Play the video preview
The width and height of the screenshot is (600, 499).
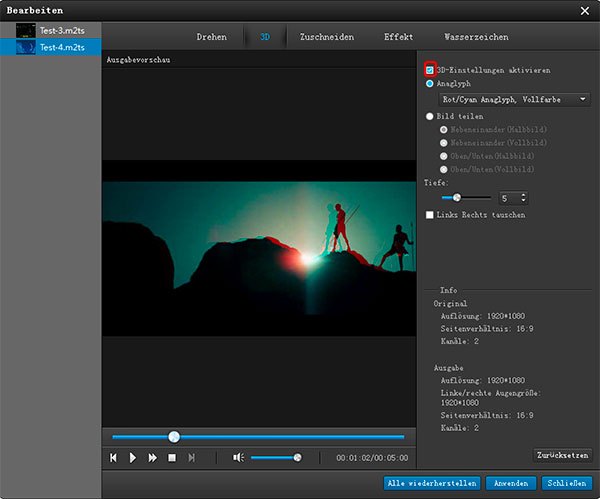[x=132, y=458]
